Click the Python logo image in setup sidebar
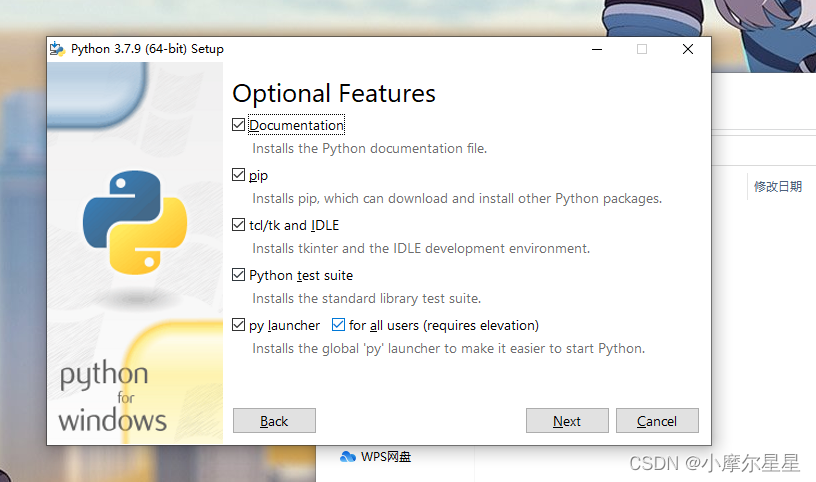Image resolution: width=816 pixels, height=482 pixels. (x=135, y=223)
